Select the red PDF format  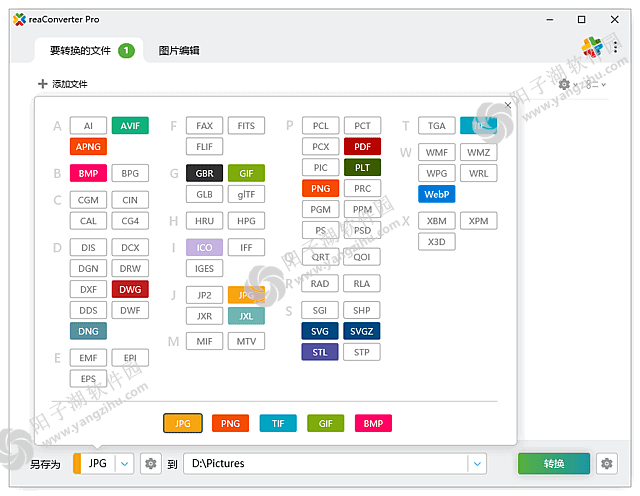click(362, 147)
